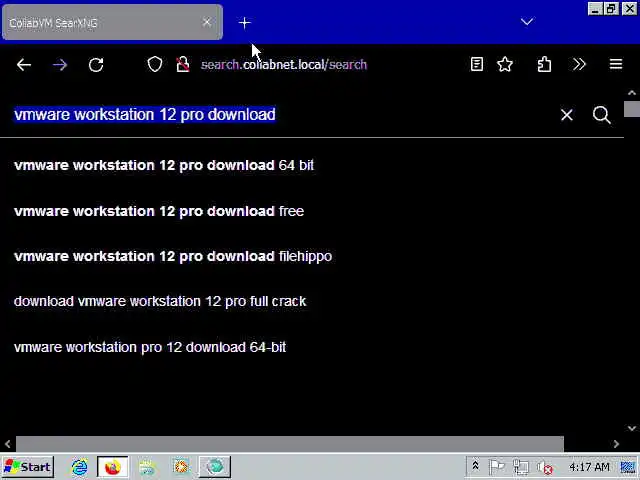Screen dimensions: 640x480
Task: Open a new tab with plus
Action: coord(244,23)
